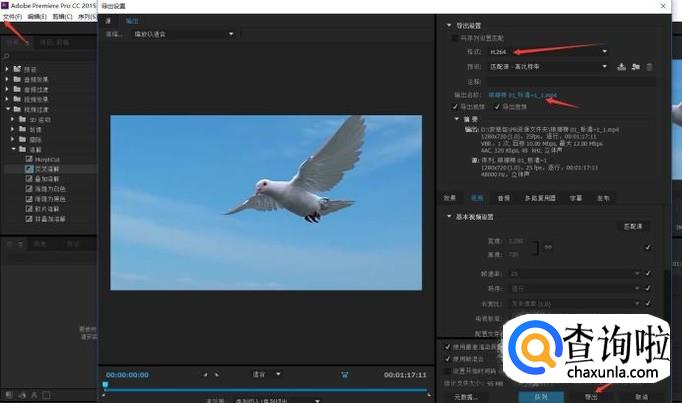
Task: Select the 胶片溶解 film dissolve effect
Action: 47,209
